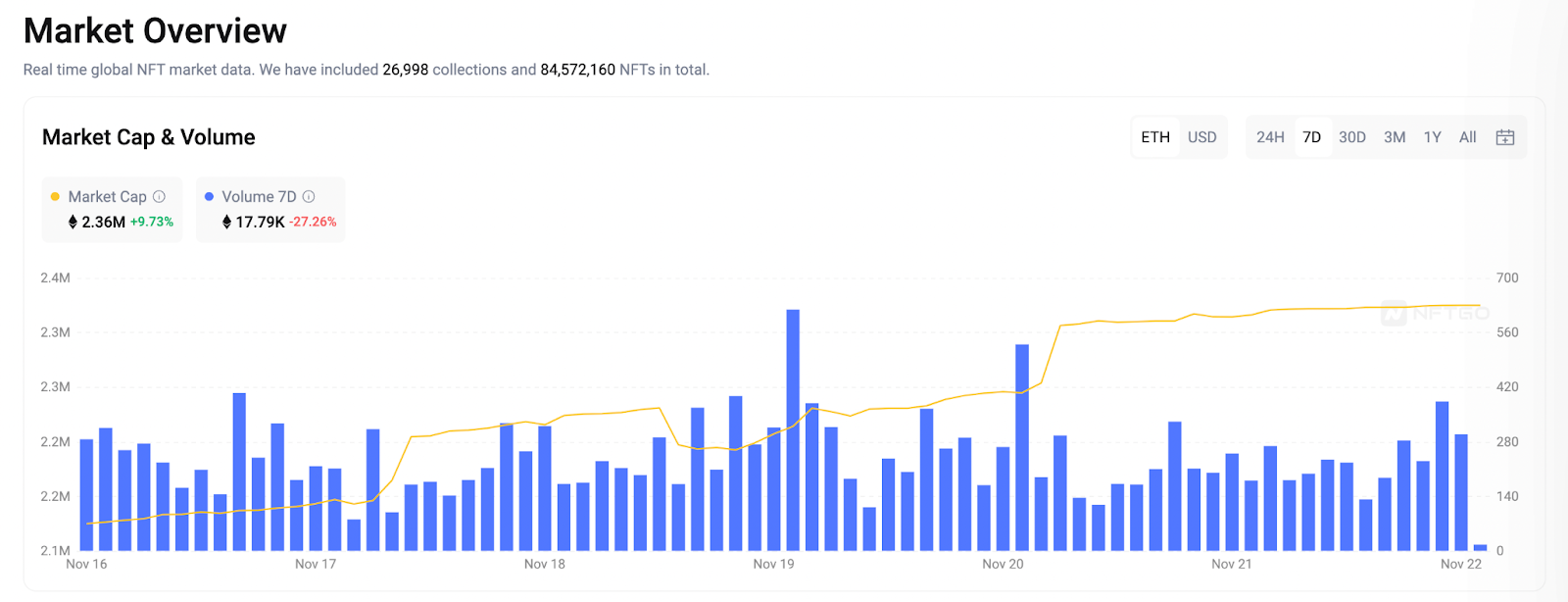Show the All time range

1467,137
